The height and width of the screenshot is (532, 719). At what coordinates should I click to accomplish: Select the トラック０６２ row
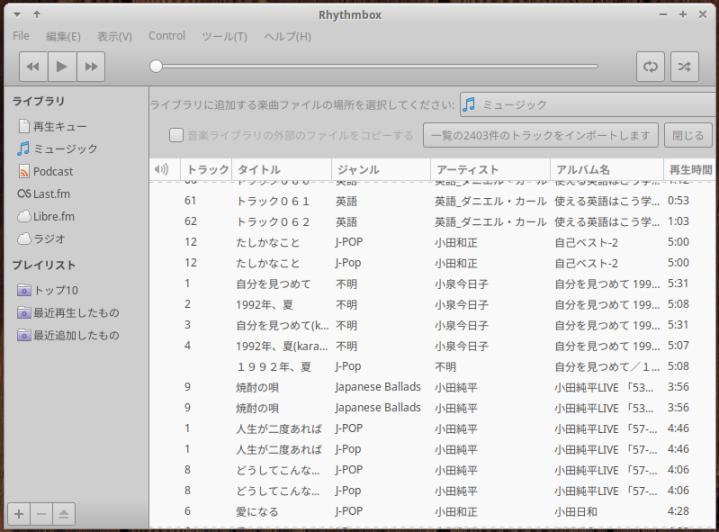pos(432,222)
